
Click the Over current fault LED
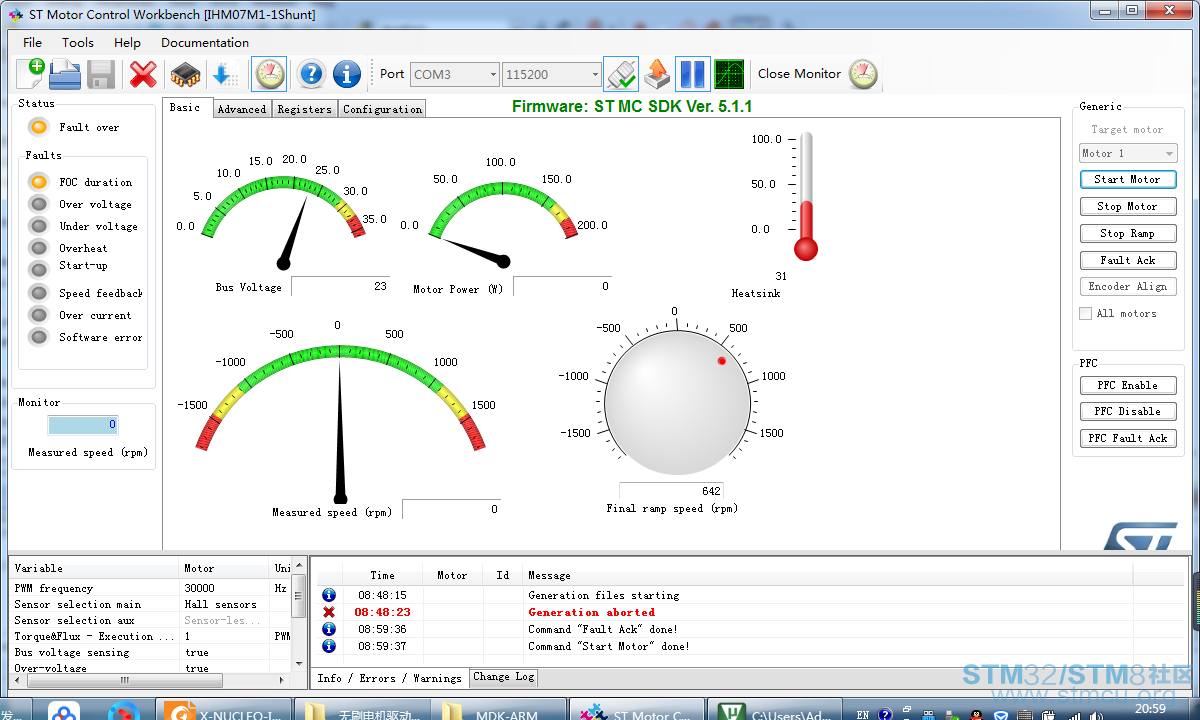(39, 315)
